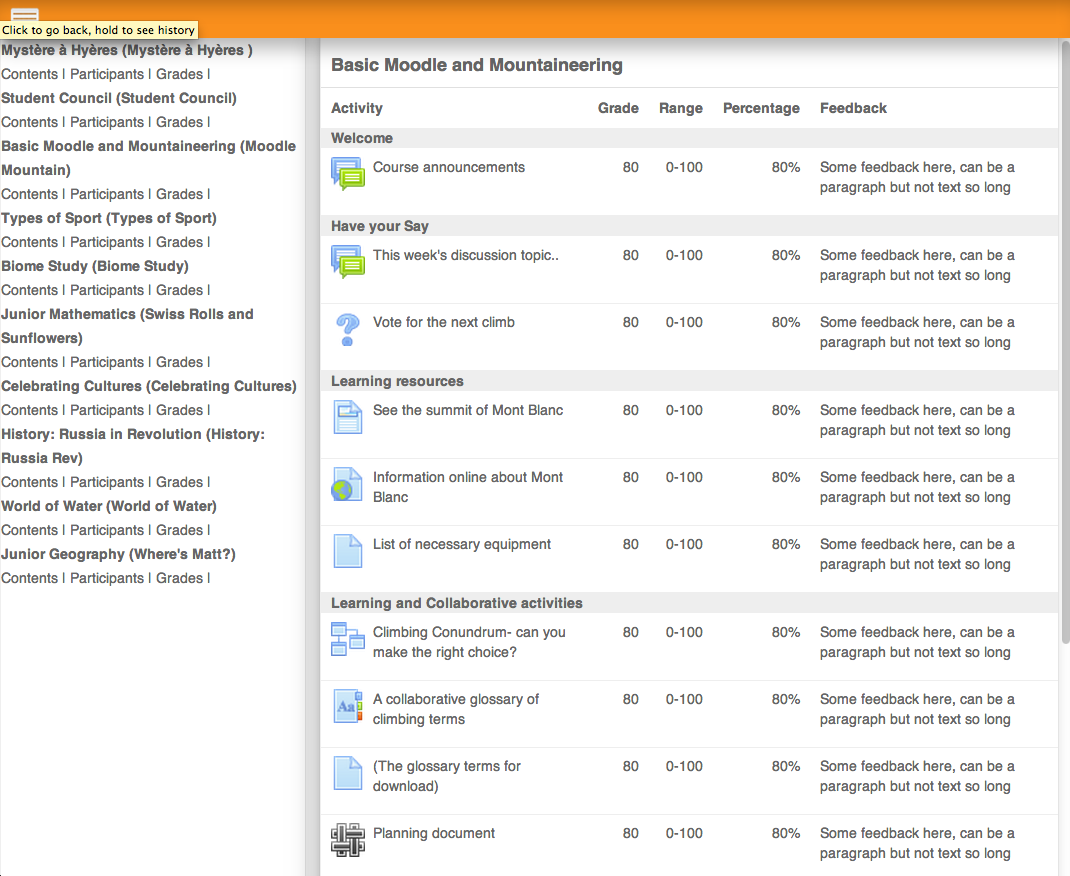Click the forum icon beside This week's discussion topic

348,261
